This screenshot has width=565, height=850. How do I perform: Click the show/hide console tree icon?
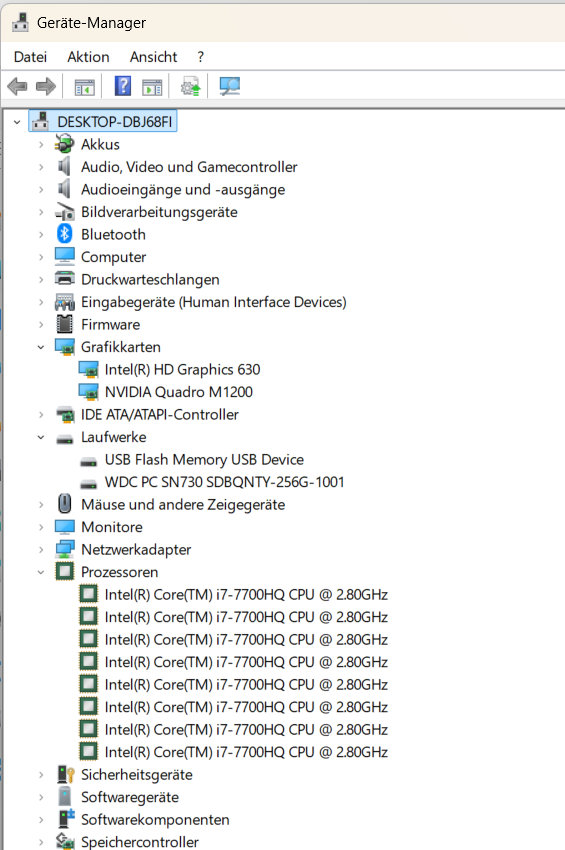click(x=84, y=87)
